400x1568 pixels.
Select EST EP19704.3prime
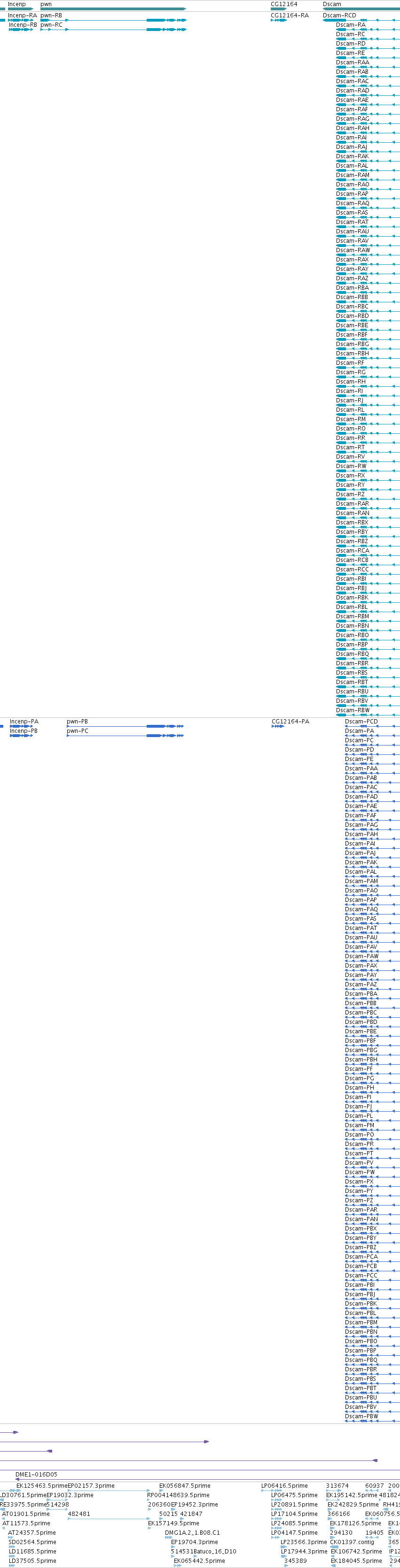pyautogui.click(x=194, y=1543)
